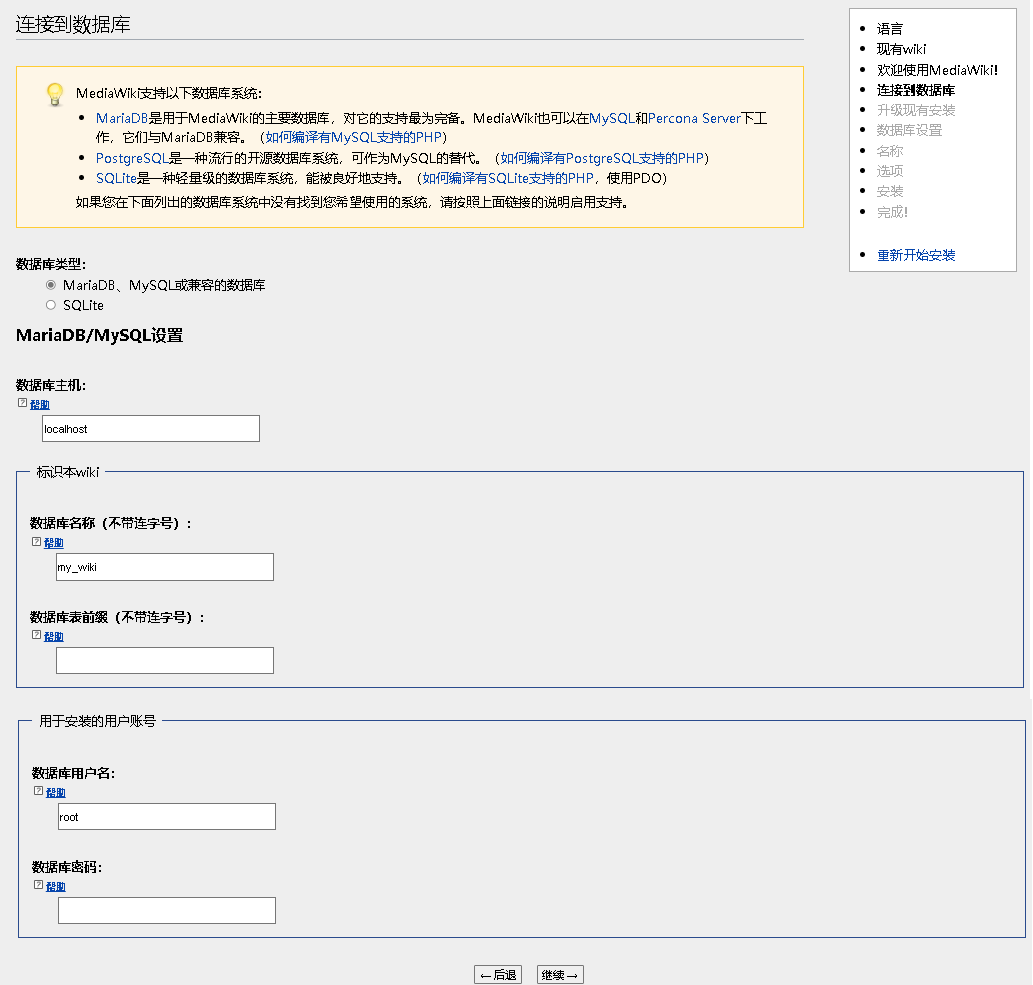
Task: Click the MariaDB/MySQL设置 heading
Action: tap(99, 335)
